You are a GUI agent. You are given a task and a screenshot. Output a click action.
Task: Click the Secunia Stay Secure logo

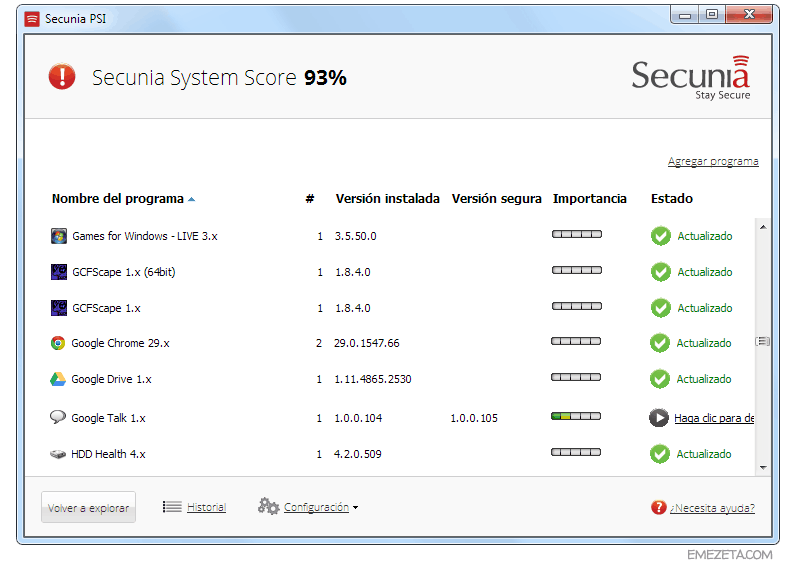pyautogui.click(x=691, y=78)
